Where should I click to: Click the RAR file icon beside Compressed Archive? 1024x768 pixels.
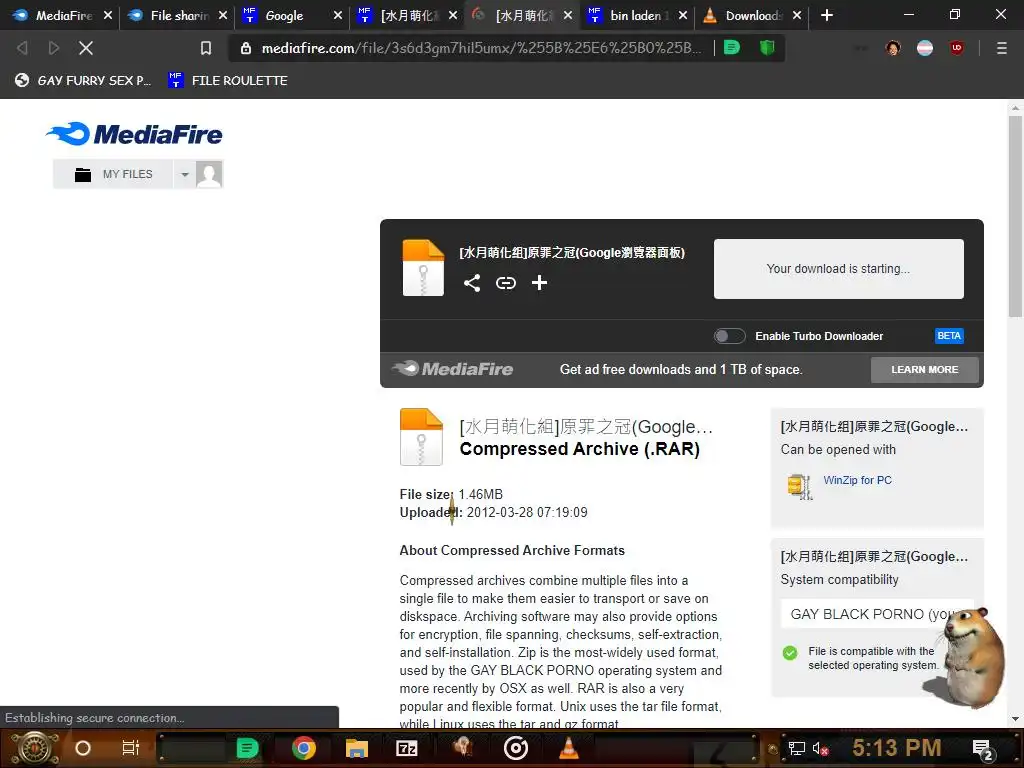coord(421,437)
